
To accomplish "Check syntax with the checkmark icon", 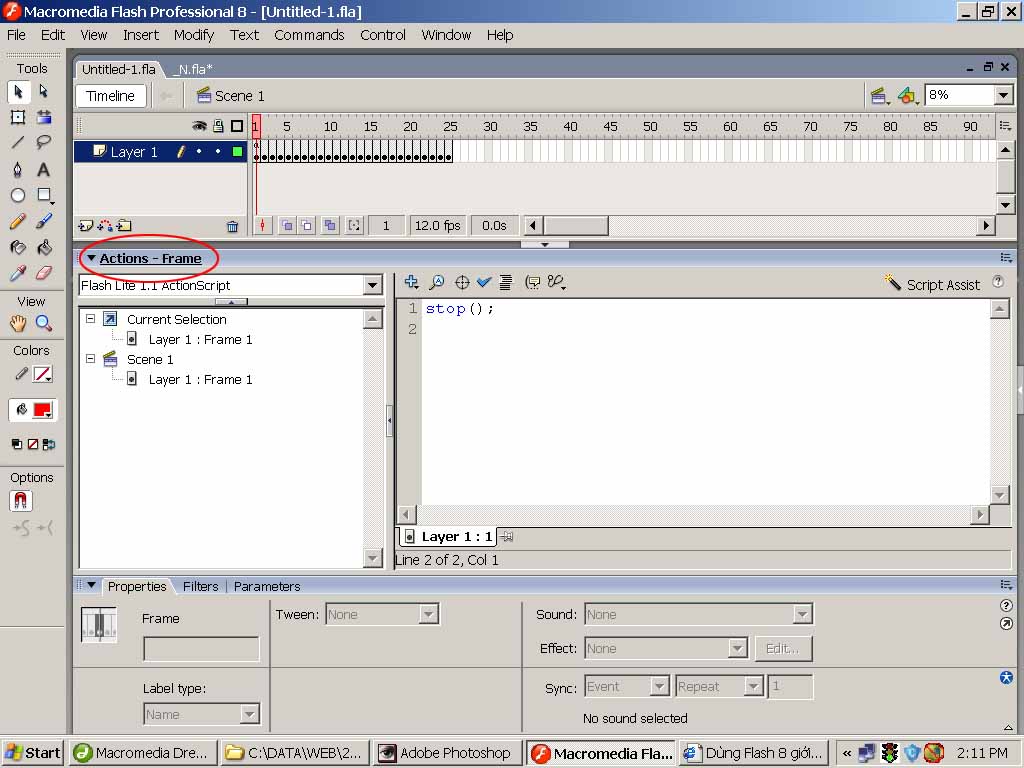I will coord(484,282).
